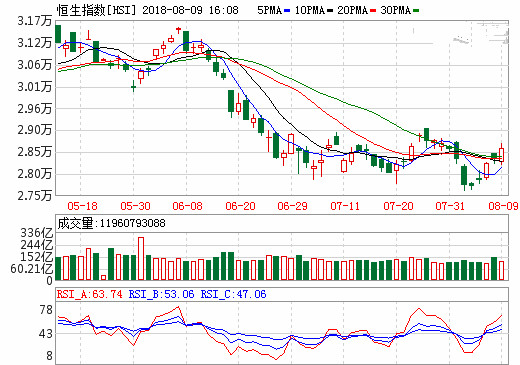Click the red swatch next to 20PMA

point(373,11)
